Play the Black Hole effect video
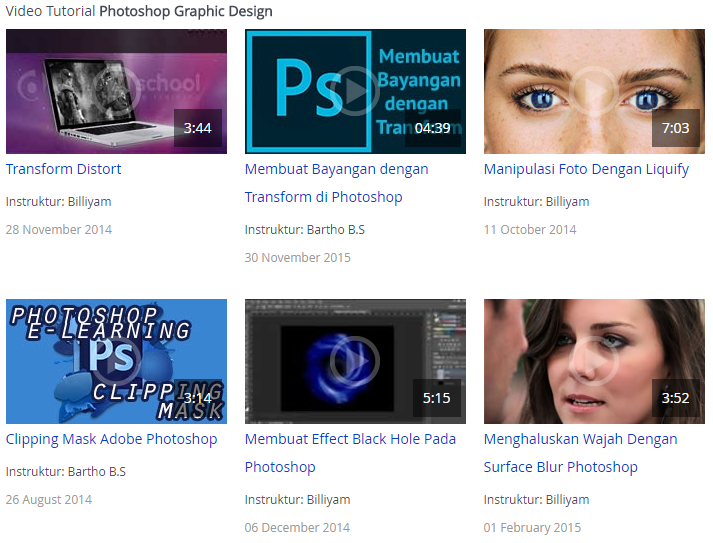 tap(355, 362)
